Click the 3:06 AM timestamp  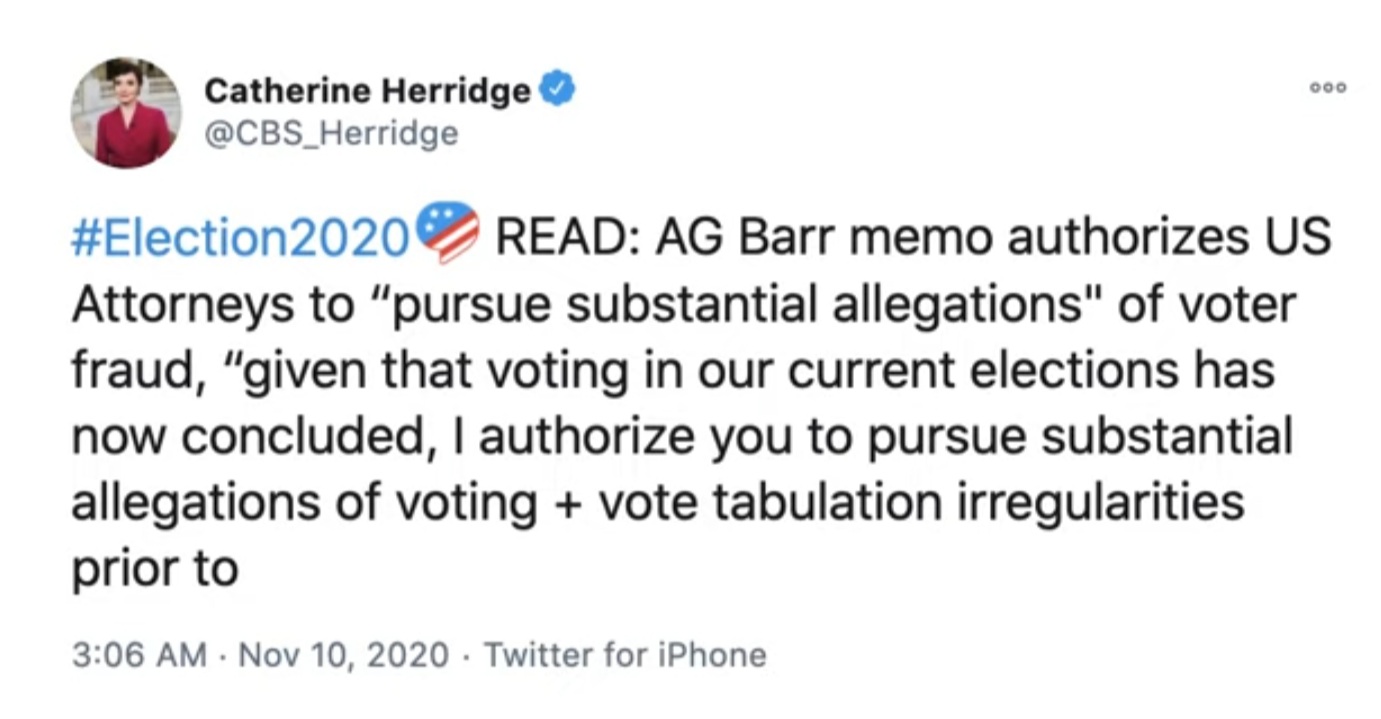point(139,655)
